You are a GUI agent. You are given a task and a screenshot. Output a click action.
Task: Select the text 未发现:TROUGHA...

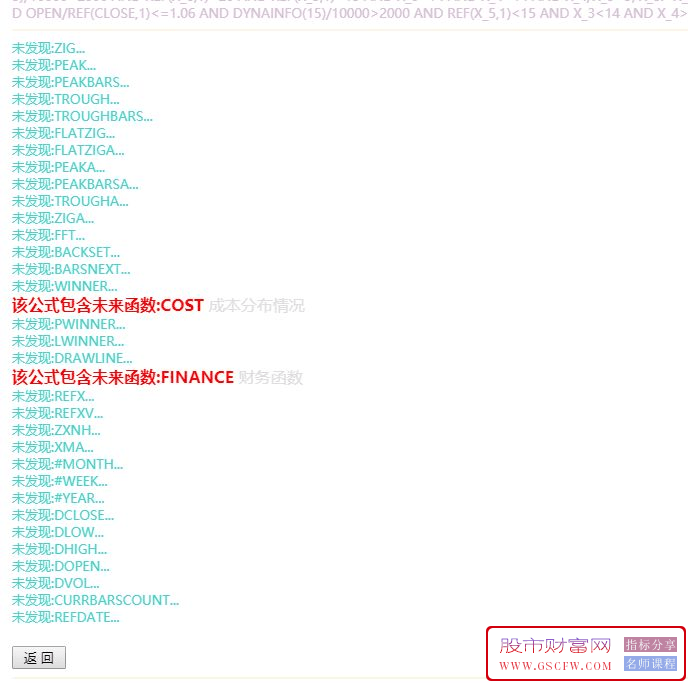tap(70, 201)
